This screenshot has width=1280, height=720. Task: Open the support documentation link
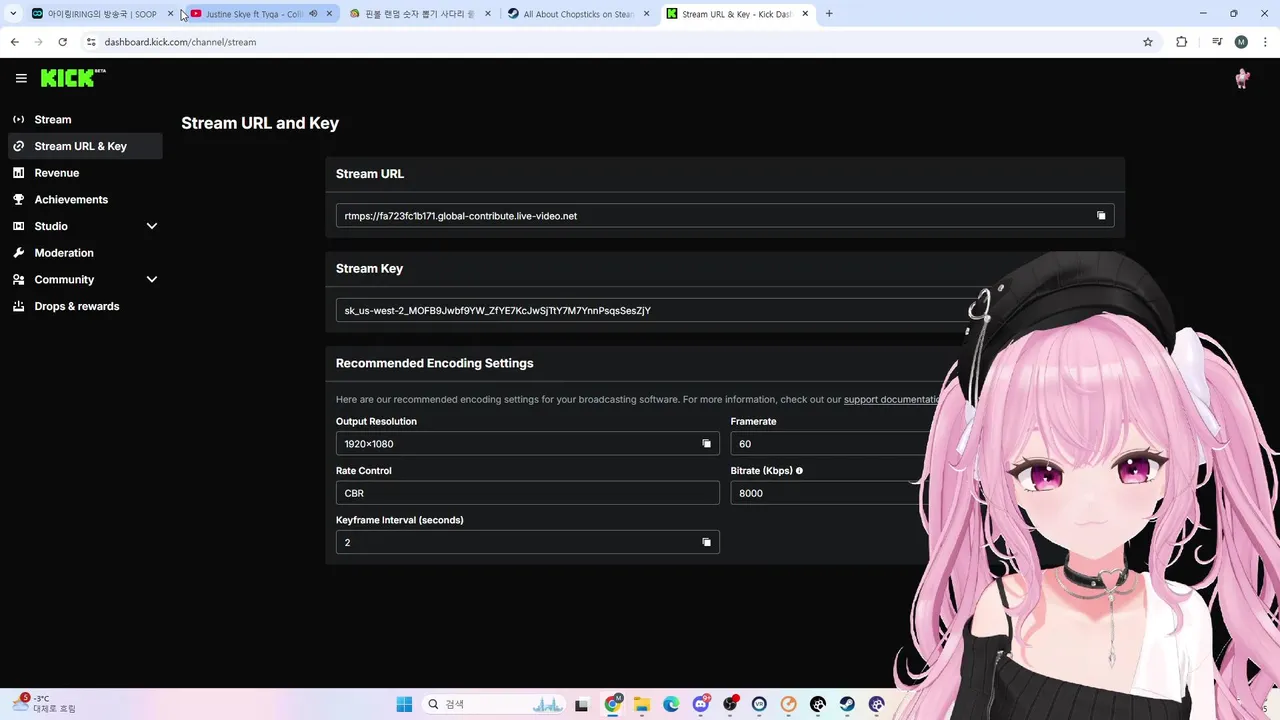click(892, 399)
